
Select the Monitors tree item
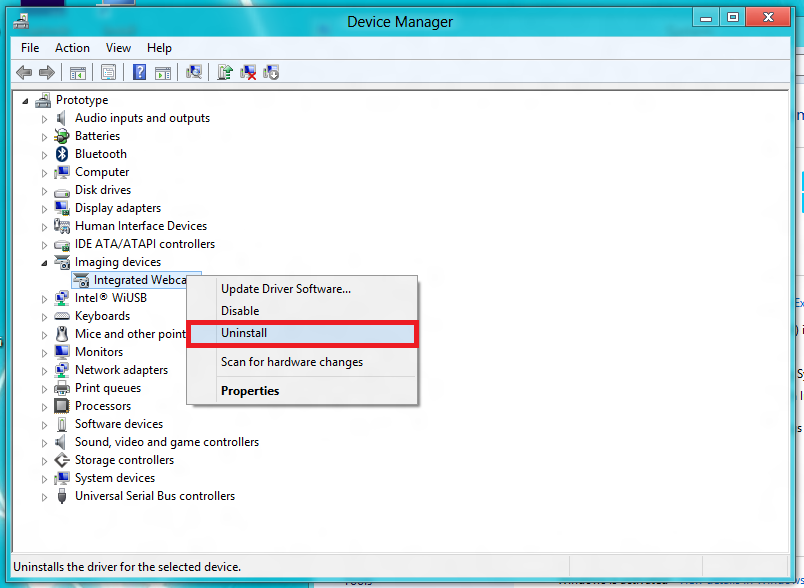(x=99, y=352)
